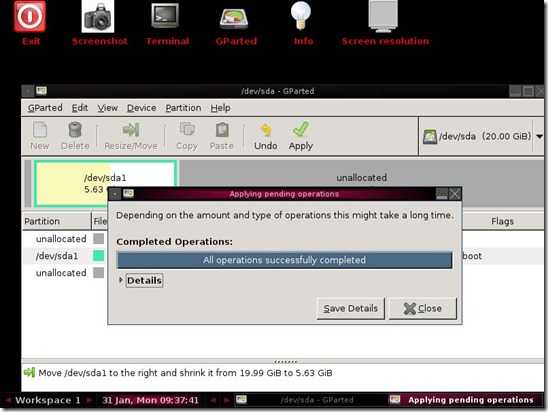The width and height of the screenshot is (548, 412).
Task: Launch the Terminal desktop icon
Action: 165,16
